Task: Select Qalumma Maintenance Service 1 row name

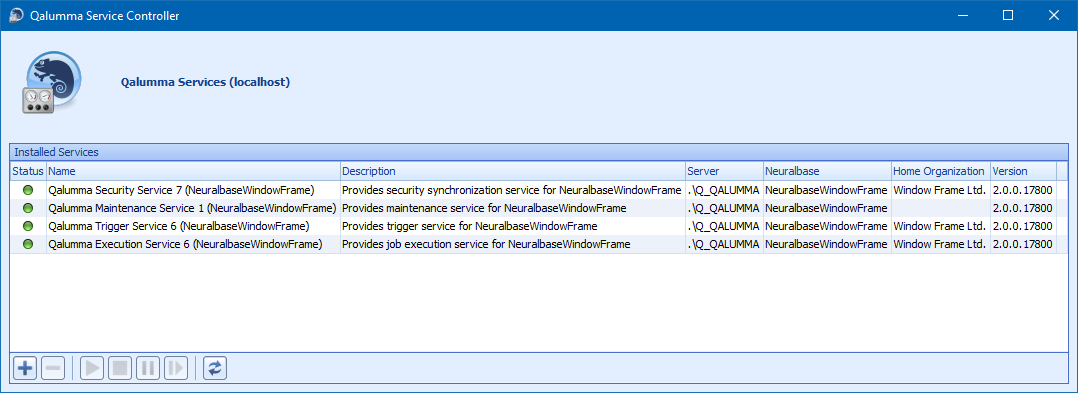Action: (192, 207)
